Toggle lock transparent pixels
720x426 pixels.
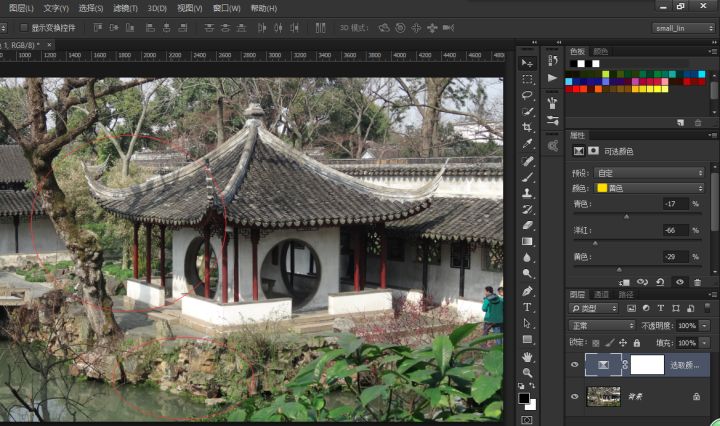click(x=596, y=343)
